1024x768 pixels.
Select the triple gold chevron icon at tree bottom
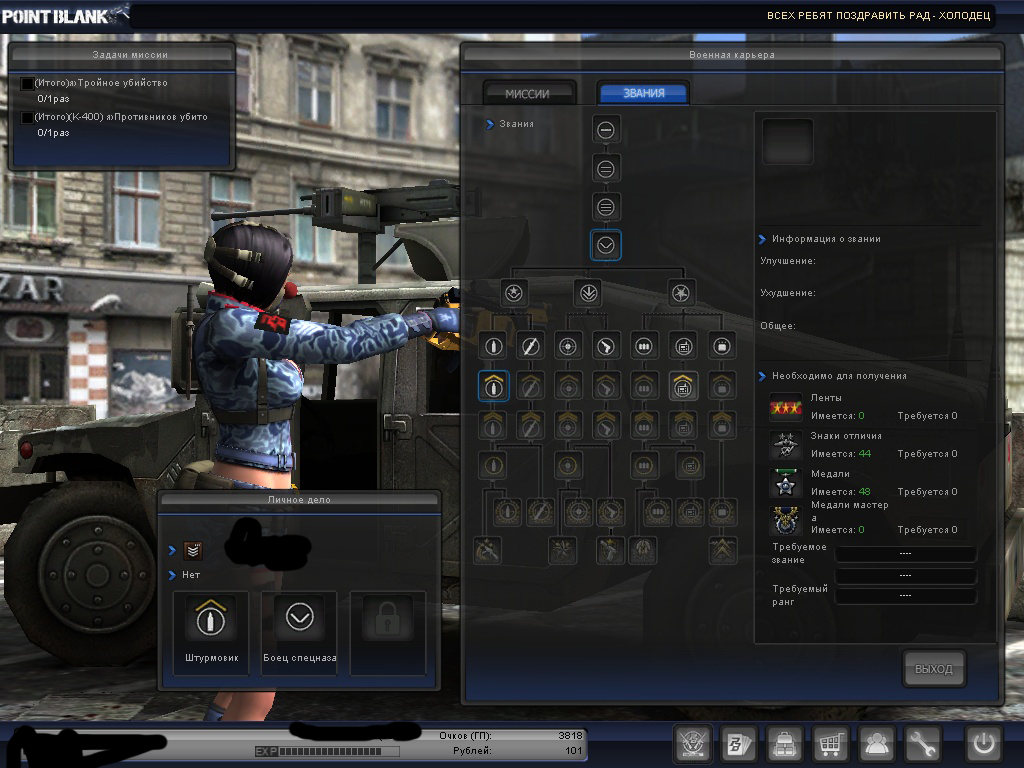pos(722,549)
